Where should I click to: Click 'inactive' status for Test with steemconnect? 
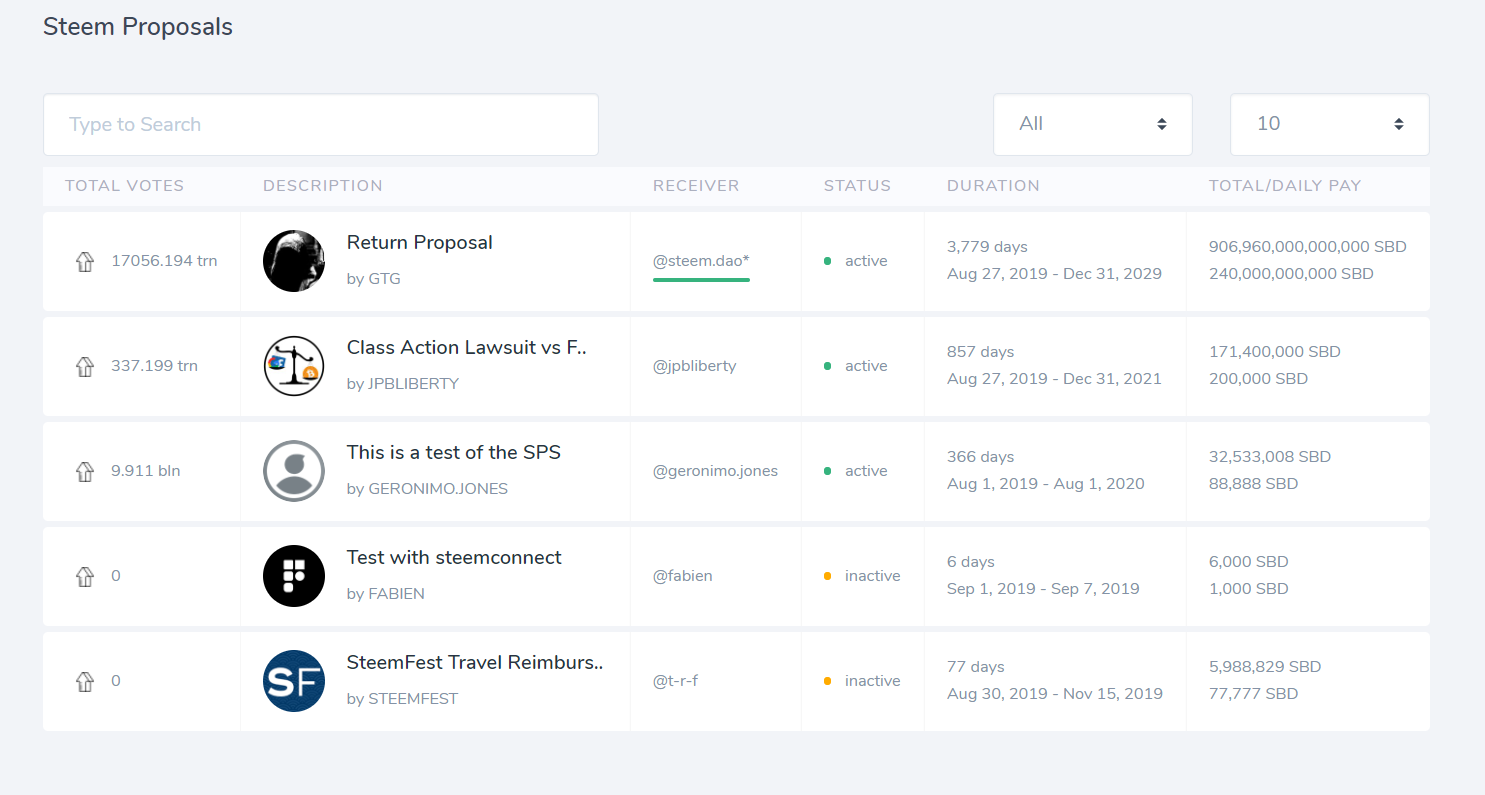pos(873,576)
